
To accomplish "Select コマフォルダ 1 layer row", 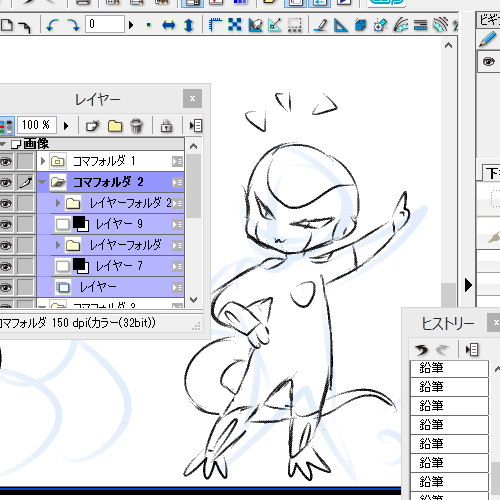I will point(110,161).
